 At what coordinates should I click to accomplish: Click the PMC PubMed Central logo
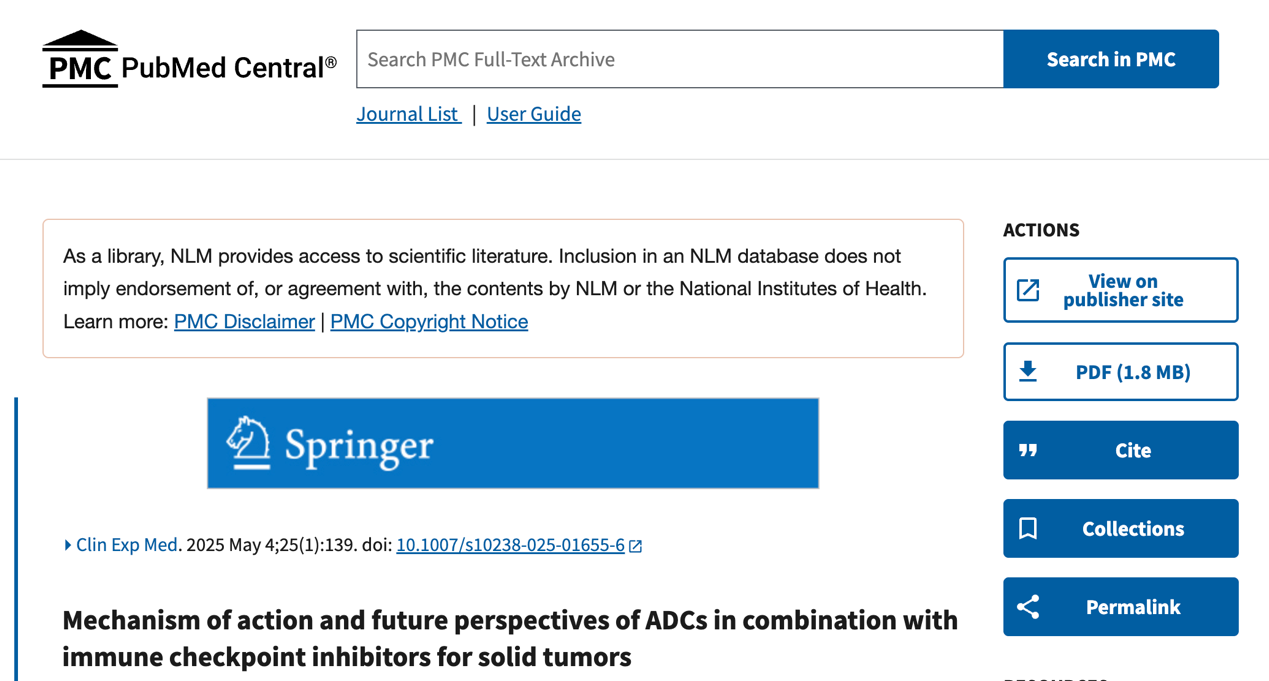(189, 60)
